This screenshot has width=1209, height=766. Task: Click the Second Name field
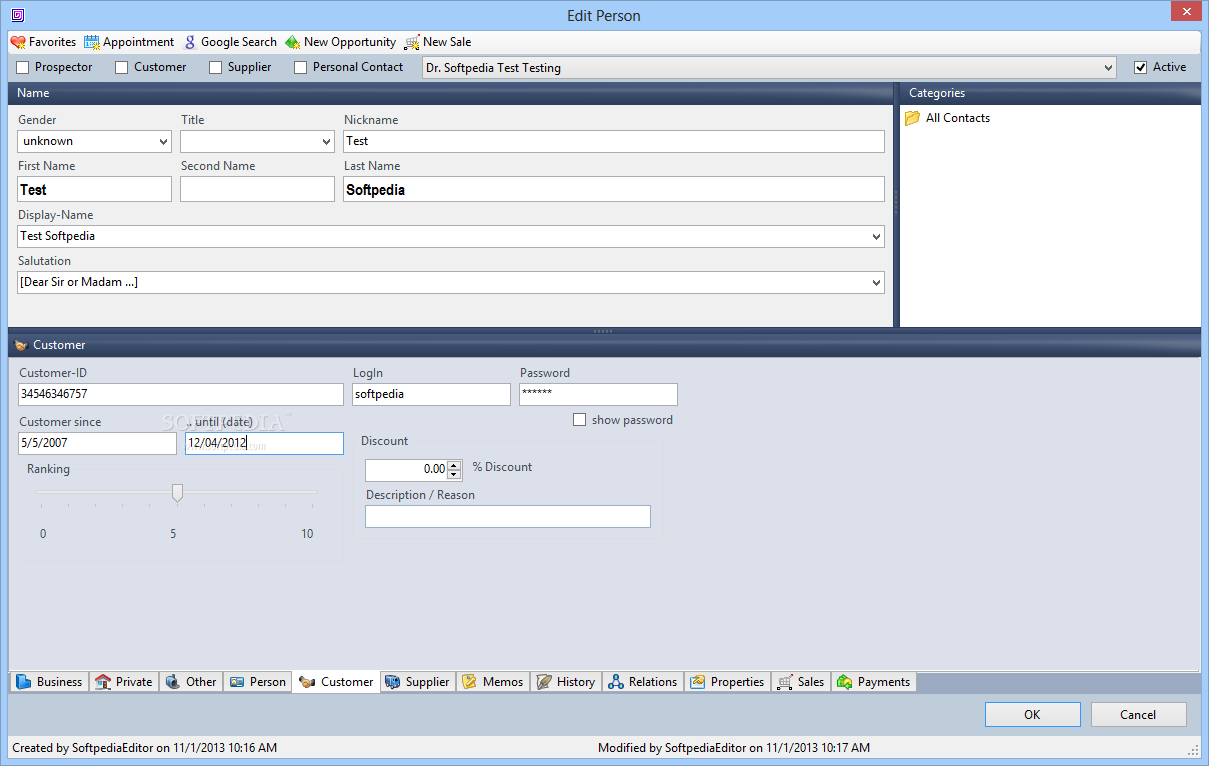[257, 189]
